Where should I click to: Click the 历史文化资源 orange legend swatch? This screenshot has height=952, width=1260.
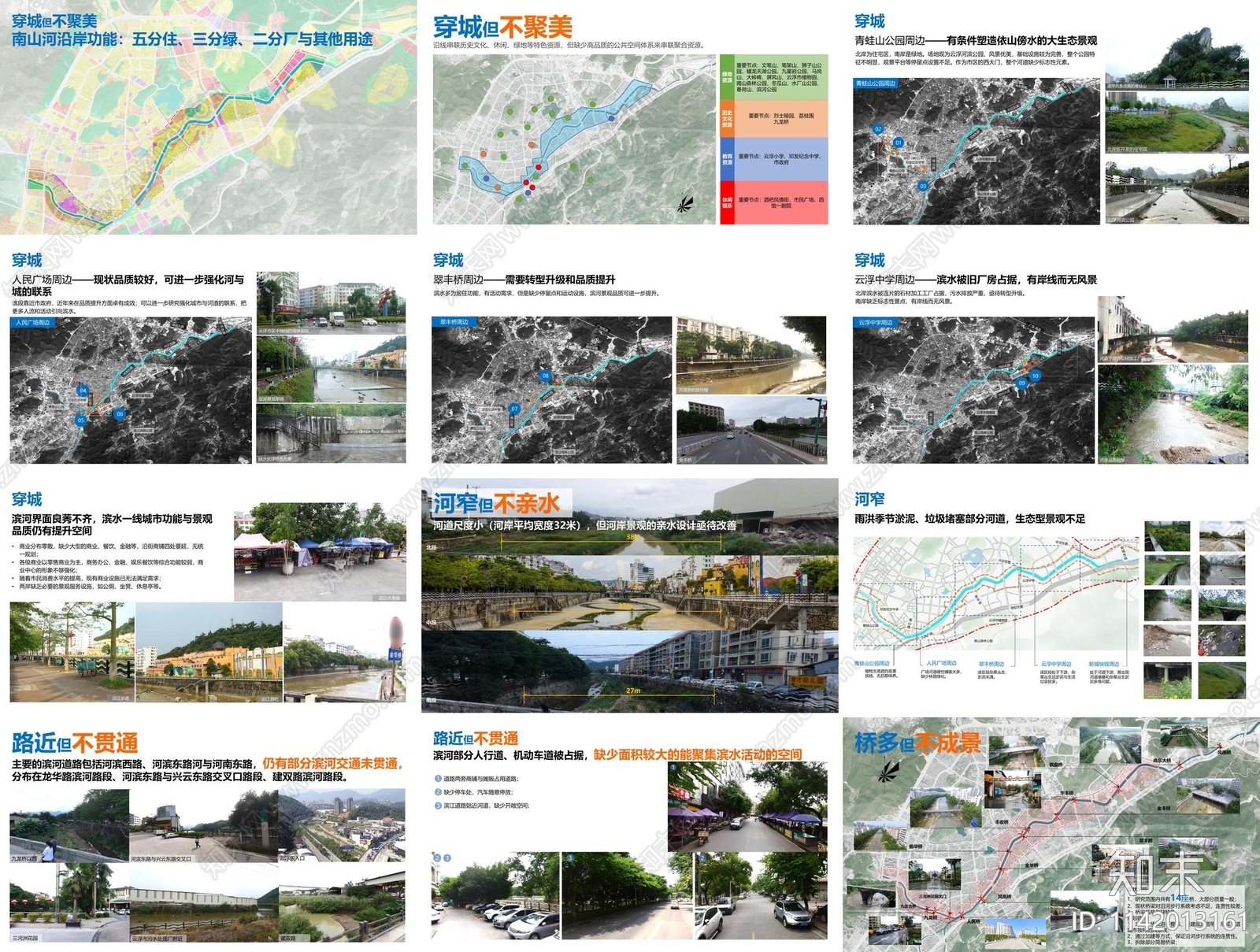click(x=726, y=119)
